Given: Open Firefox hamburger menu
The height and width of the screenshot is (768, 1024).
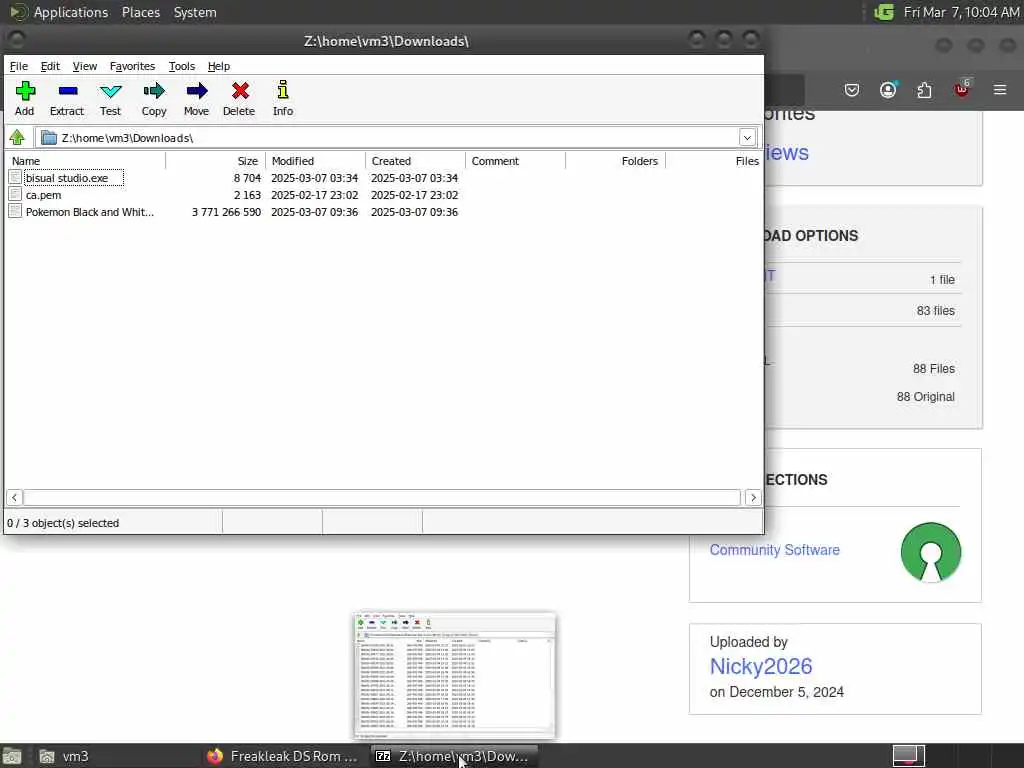Looking at the screenshot, I should [x=1000, y=89].
